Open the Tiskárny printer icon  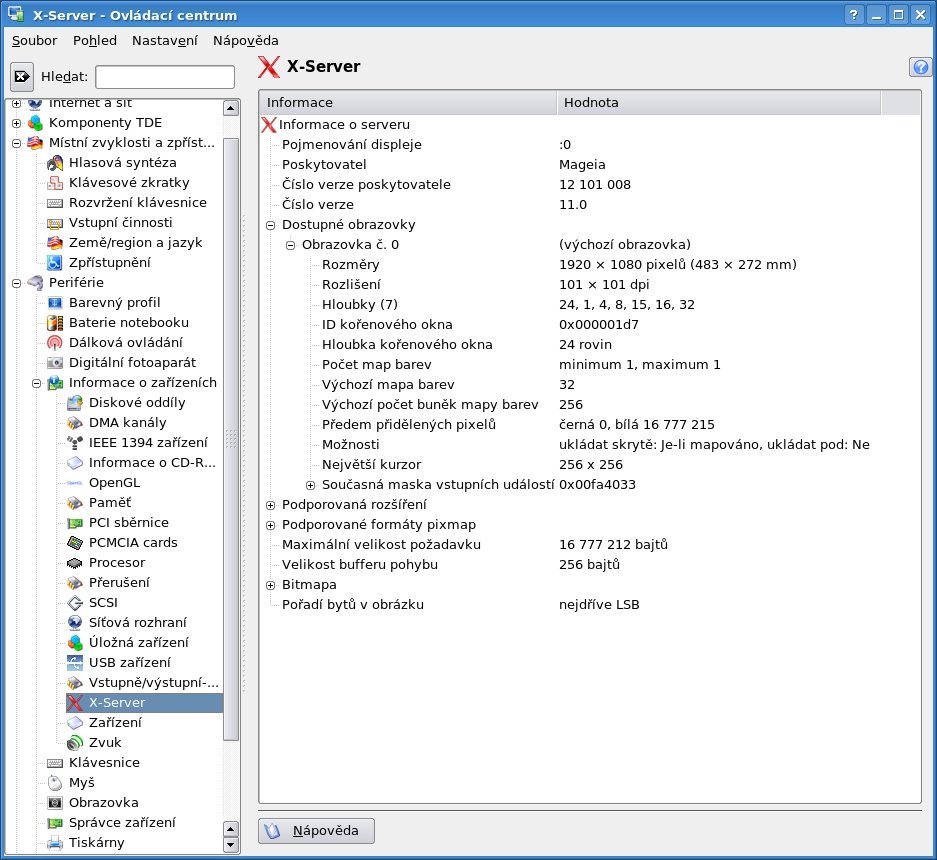(55, 843)
